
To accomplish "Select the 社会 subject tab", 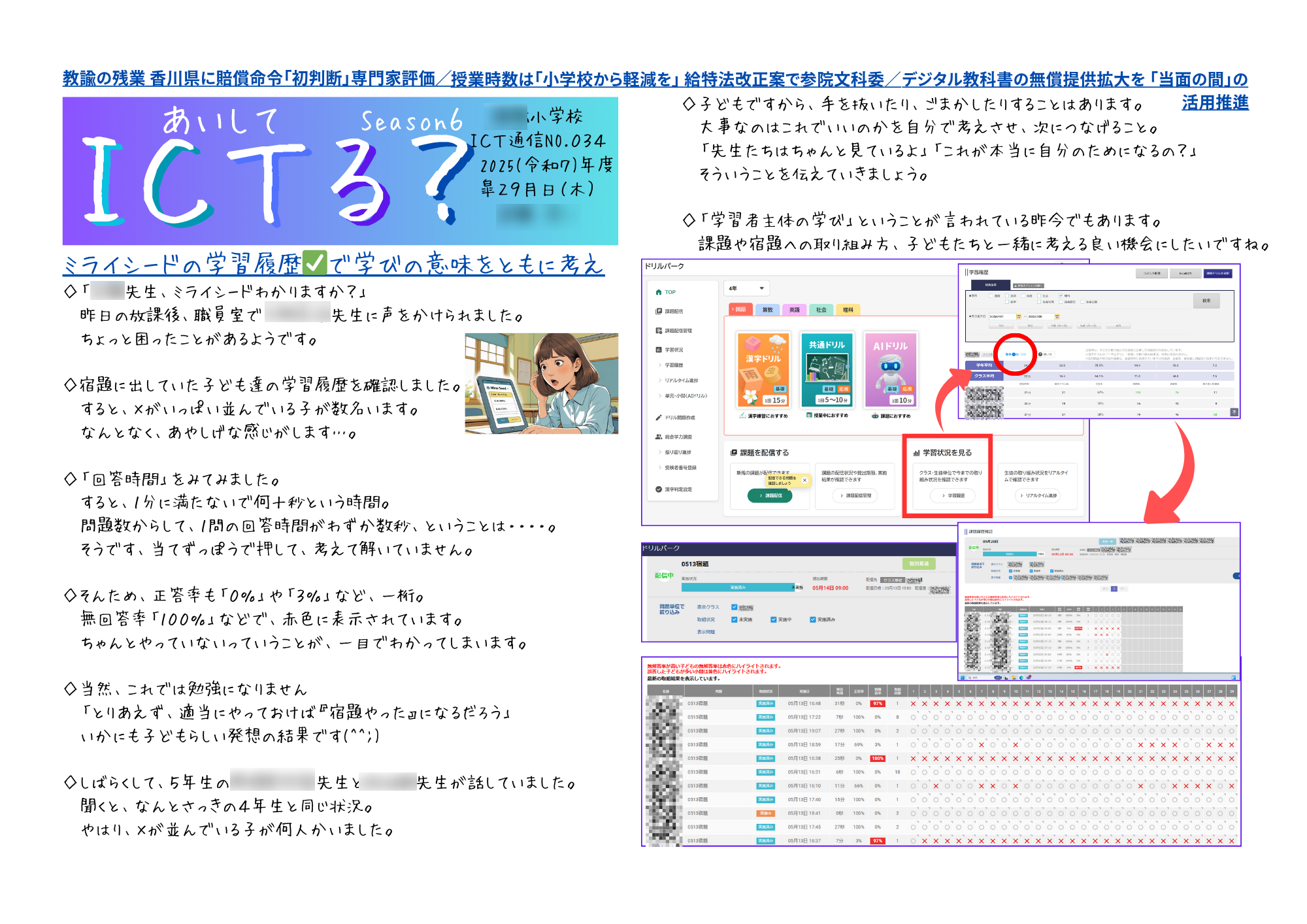I will [x=821, y=310].
